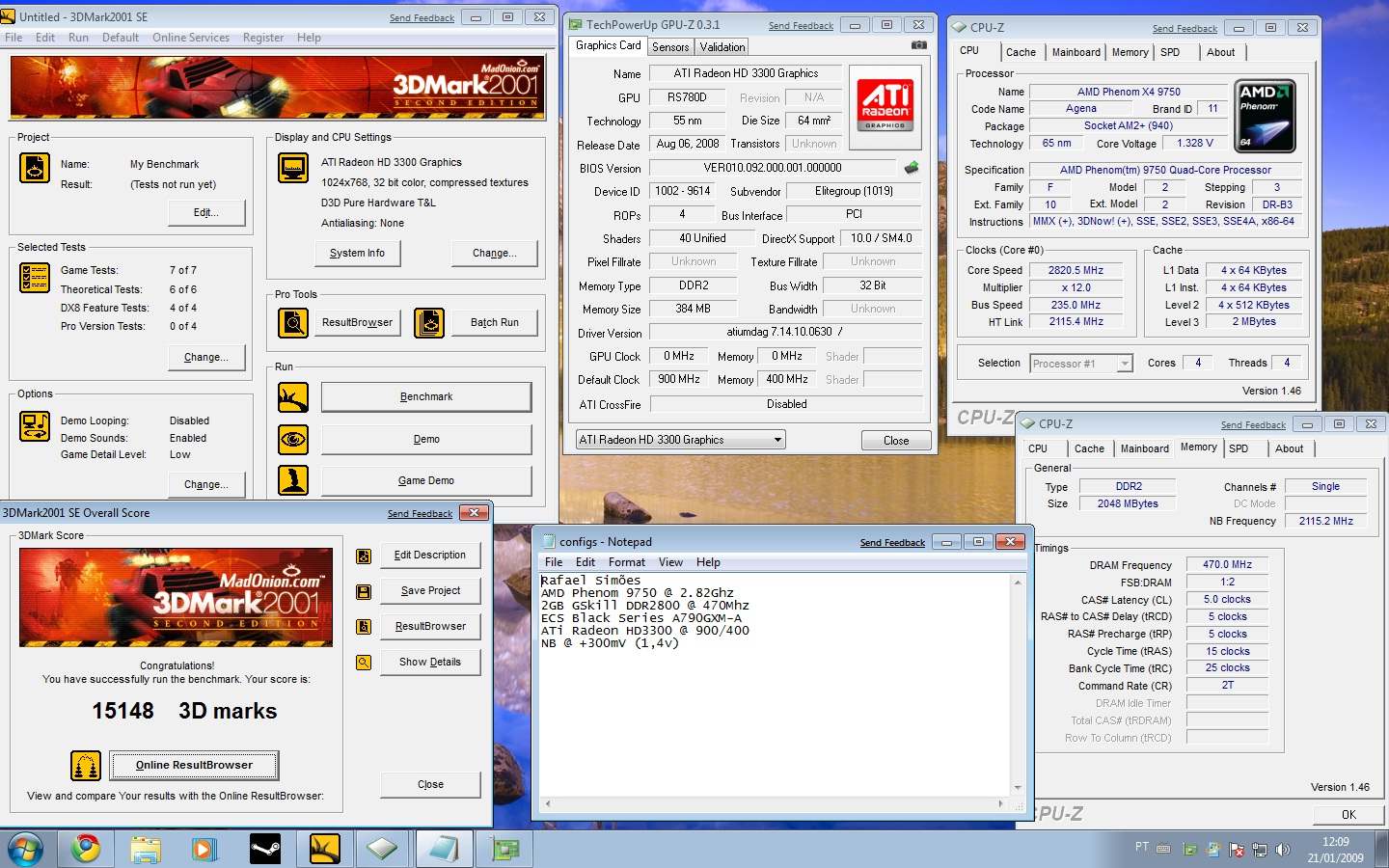Switch to the Sensors tab in GPU-Z
This screenshot has height=868, width=1389.
click(x=670, y=47)
